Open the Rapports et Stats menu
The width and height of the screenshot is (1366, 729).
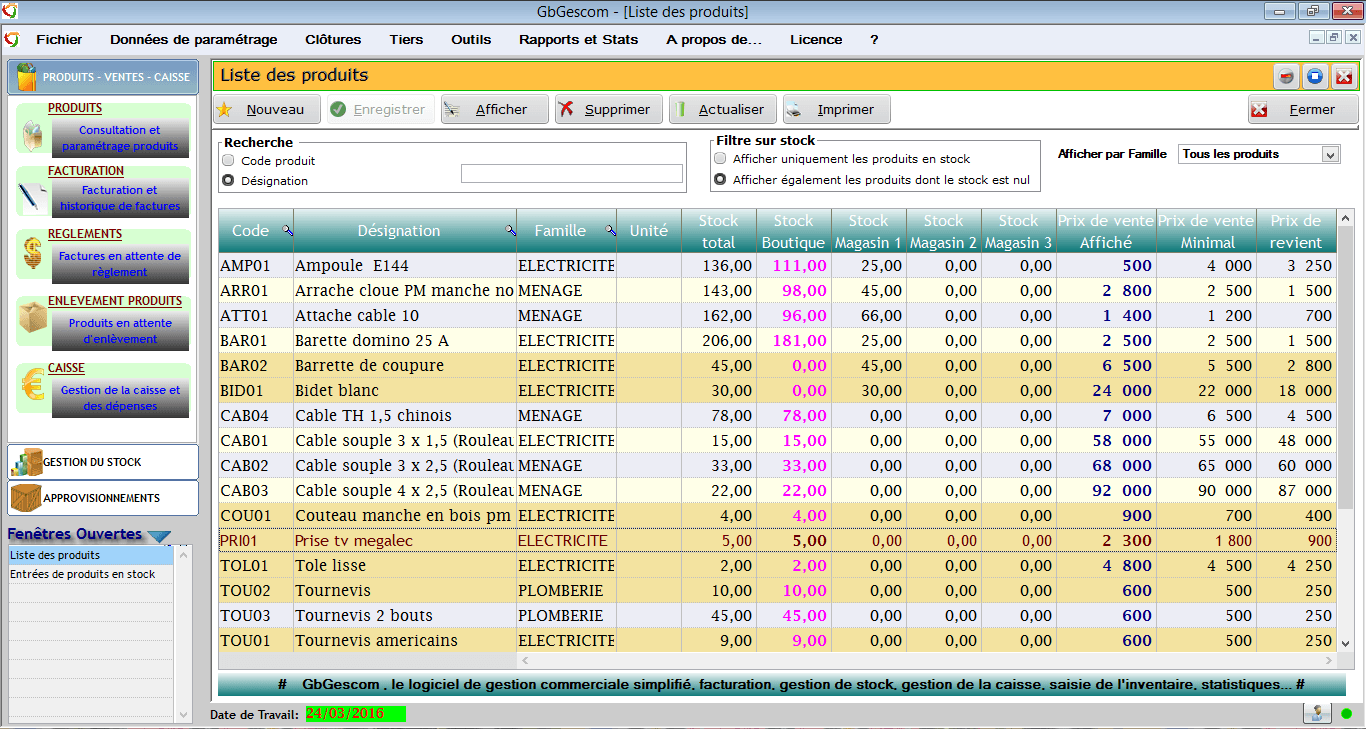tap(578, 40)
